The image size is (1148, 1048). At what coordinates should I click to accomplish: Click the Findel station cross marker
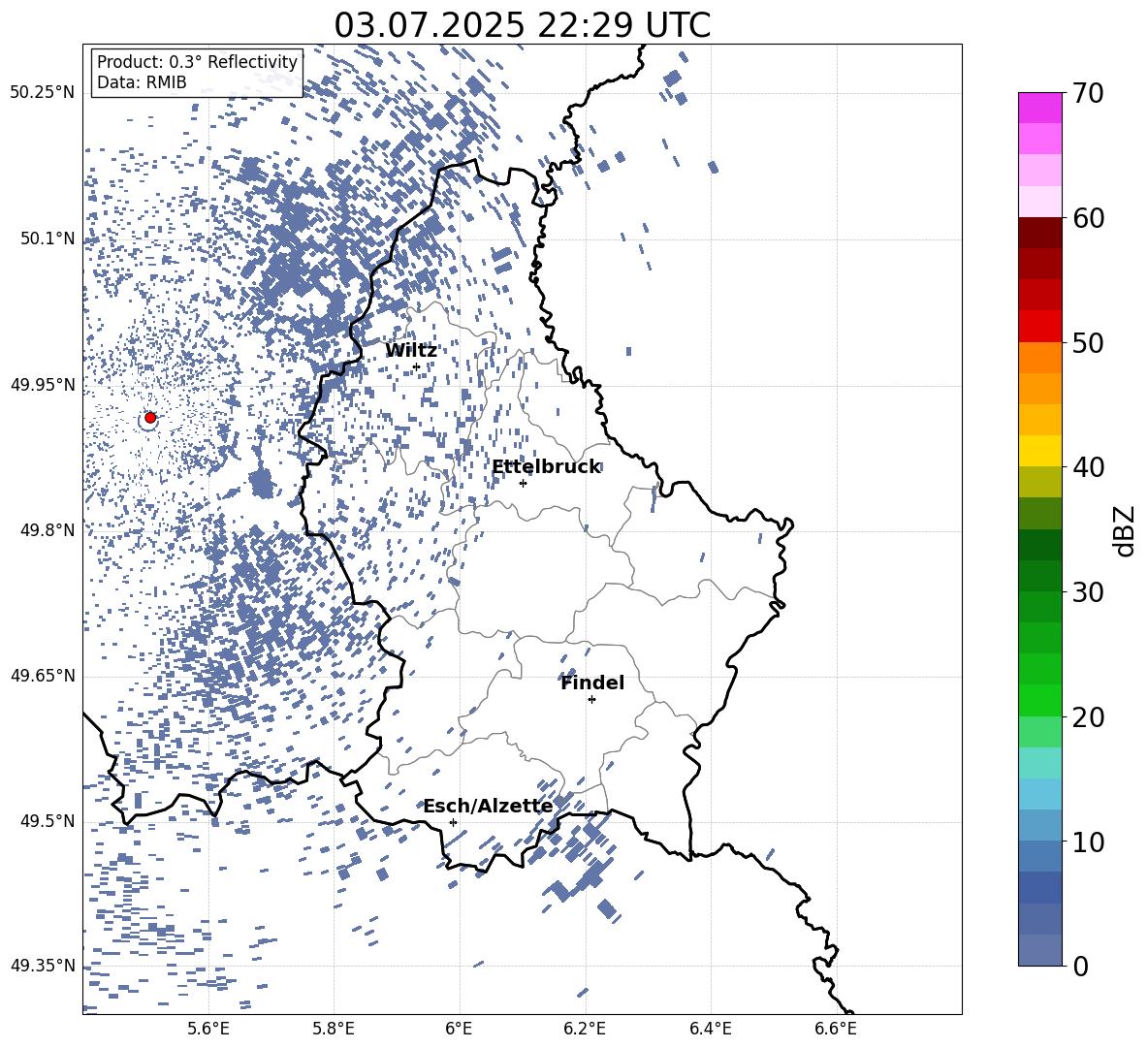(x=591, y=700)
